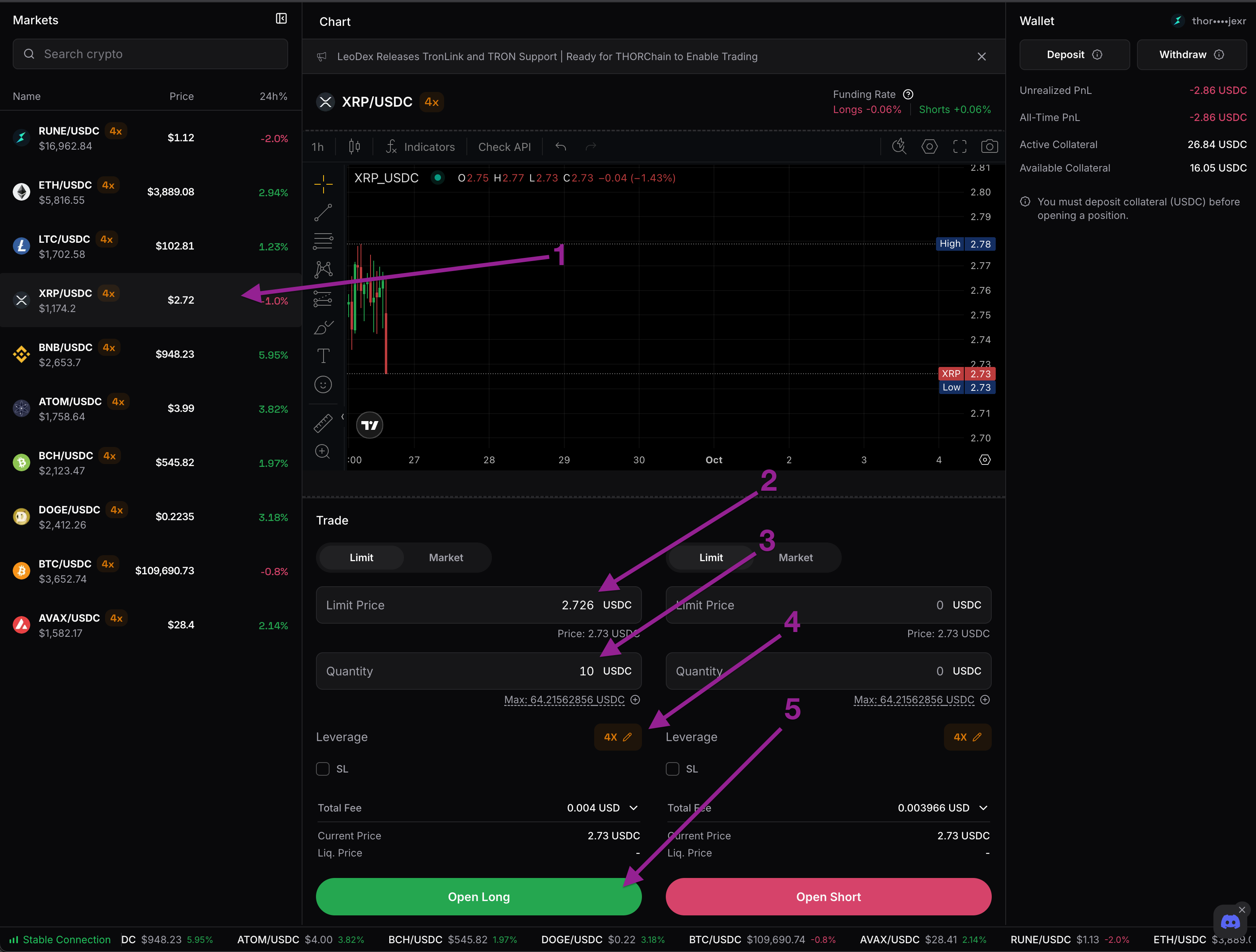Screen dimensions: 1256x952
Task: Open the 1h timeframe selector
Action: click(x=318, y=147)
